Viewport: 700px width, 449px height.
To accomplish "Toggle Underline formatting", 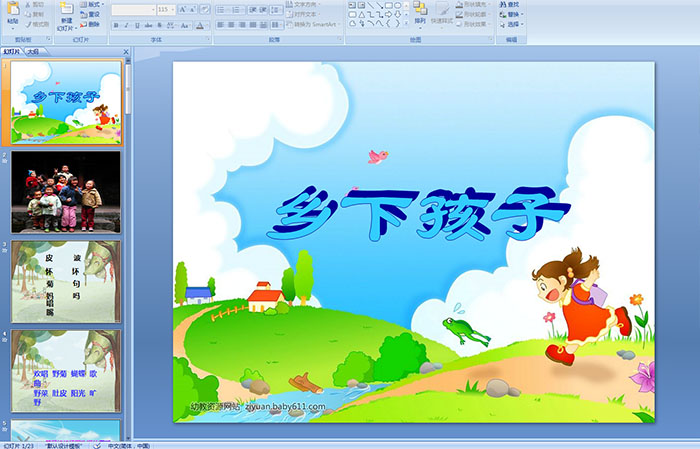I will pos(137,25).
